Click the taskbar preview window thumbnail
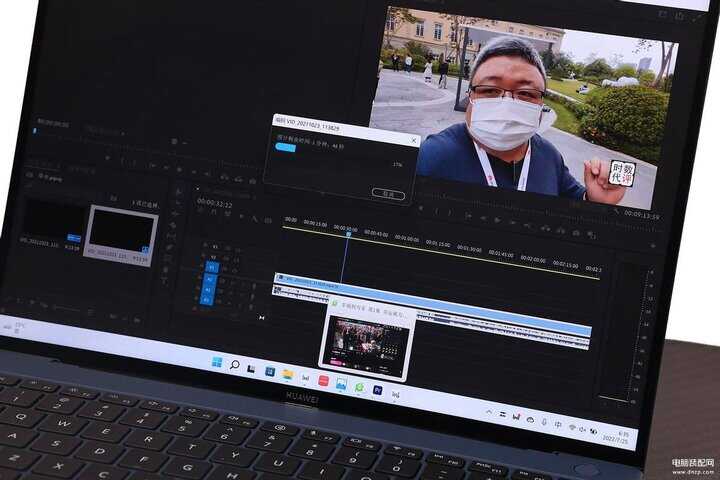720x480 pixels. click(368, 346)
